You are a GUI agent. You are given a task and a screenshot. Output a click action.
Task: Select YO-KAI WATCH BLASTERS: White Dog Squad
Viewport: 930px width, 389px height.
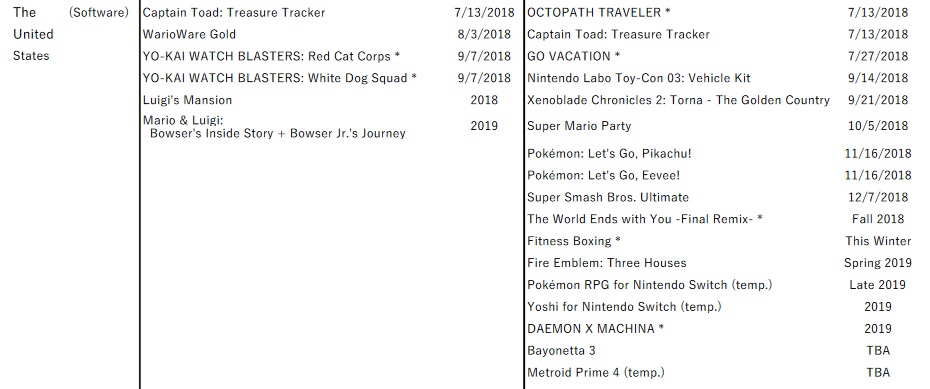tap(279, 78)
